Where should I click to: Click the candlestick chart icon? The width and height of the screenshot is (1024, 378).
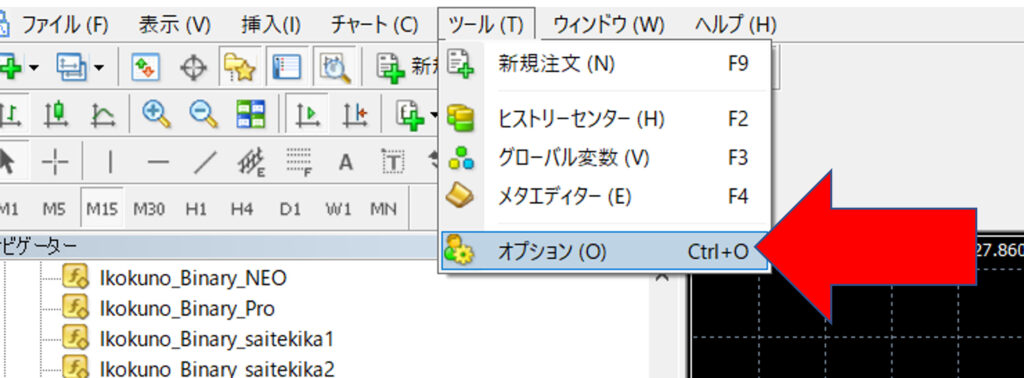point(57,115)
